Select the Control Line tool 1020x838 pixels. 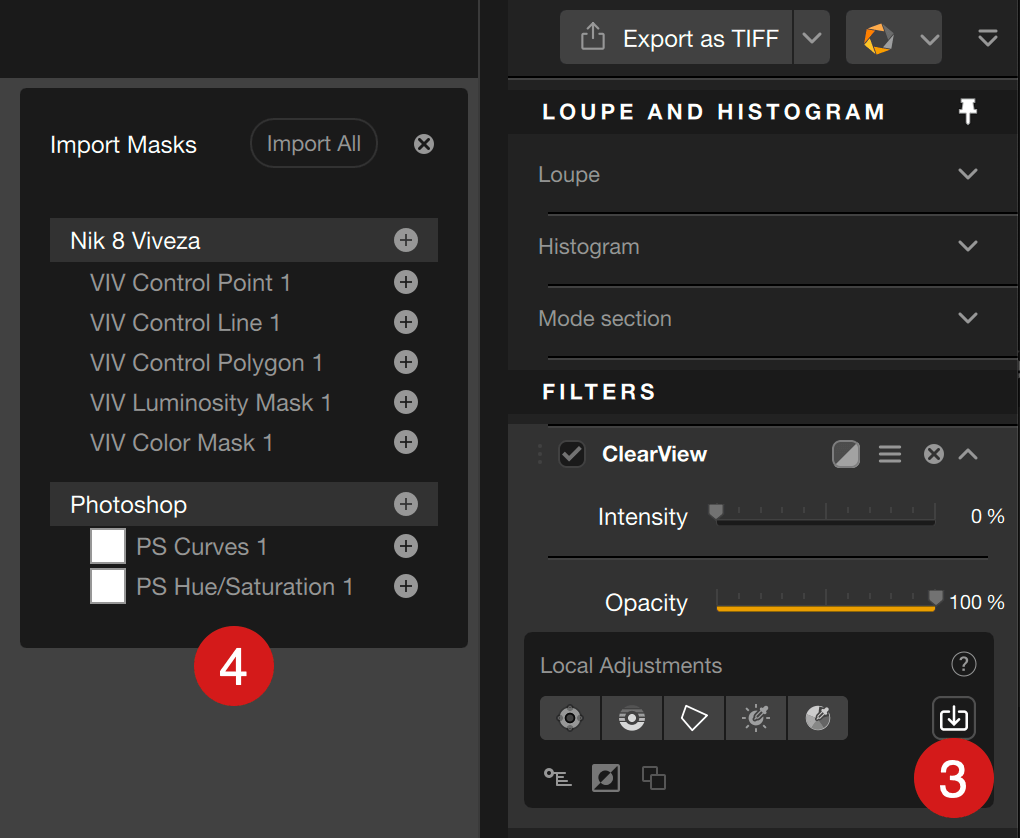pyautogui.click(x=632, y=718)
